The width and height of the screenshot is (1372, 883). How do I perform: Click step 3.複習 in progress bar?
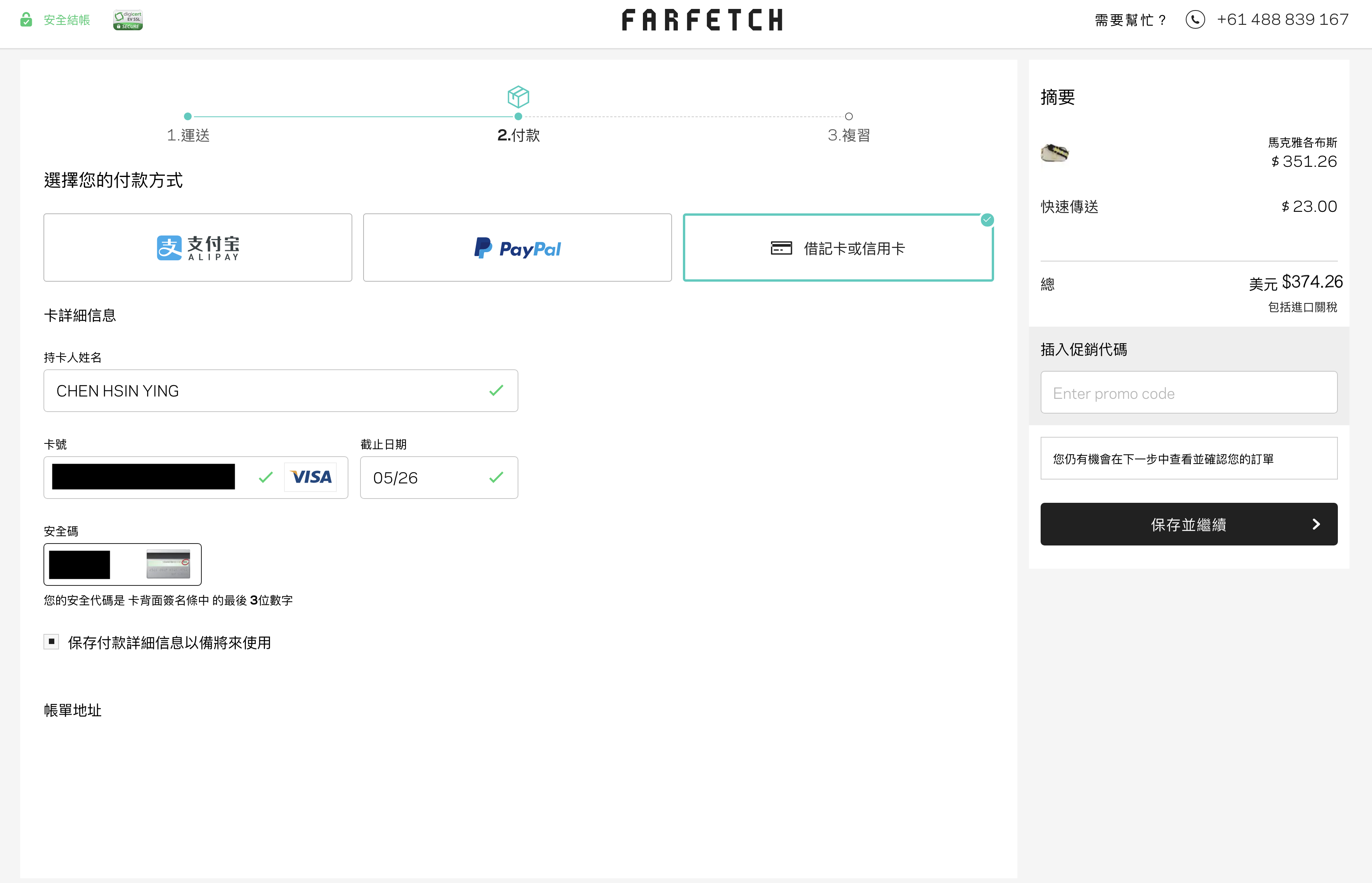click(849, 135)
